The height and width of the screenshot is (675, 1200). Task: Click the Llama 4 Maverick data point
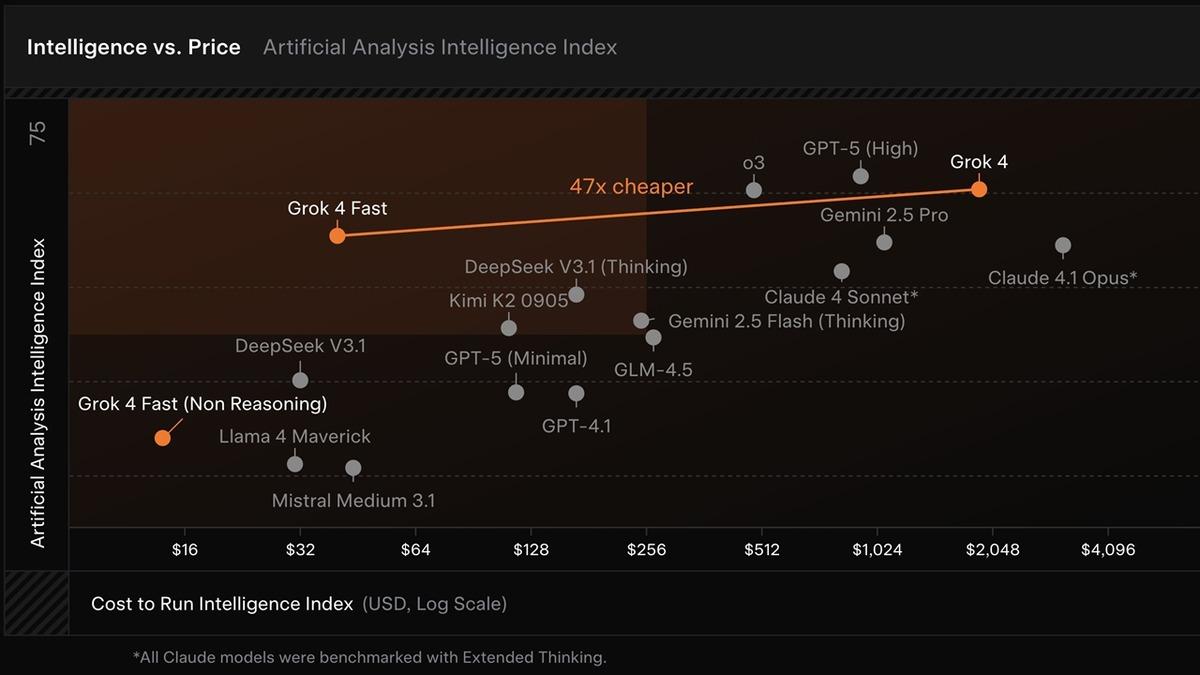pyautogui.click(x=295, y=464)
